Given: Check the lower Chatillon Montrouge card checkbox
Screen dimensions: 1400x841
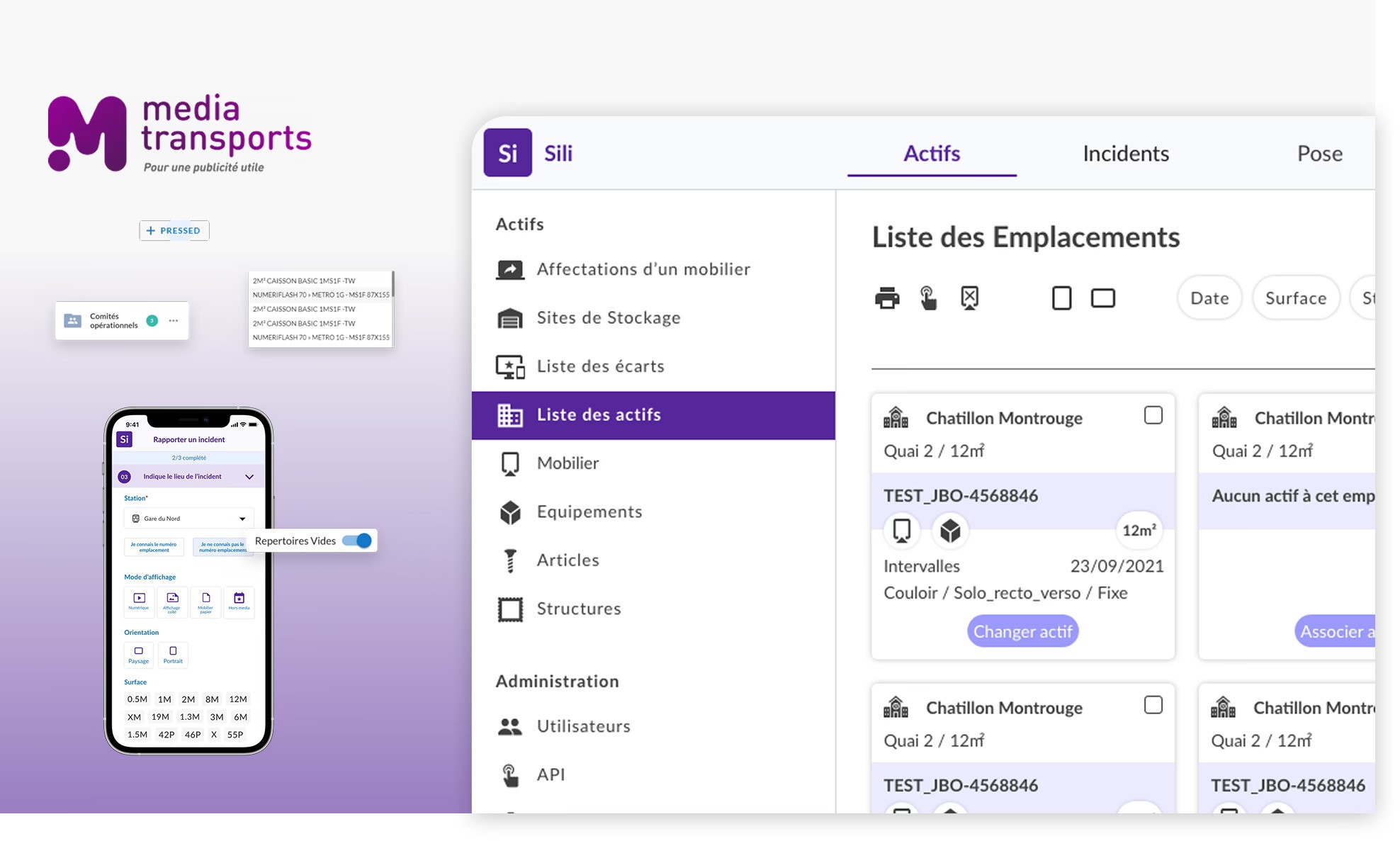Looking at the screenshot, I should point(1153,705).
